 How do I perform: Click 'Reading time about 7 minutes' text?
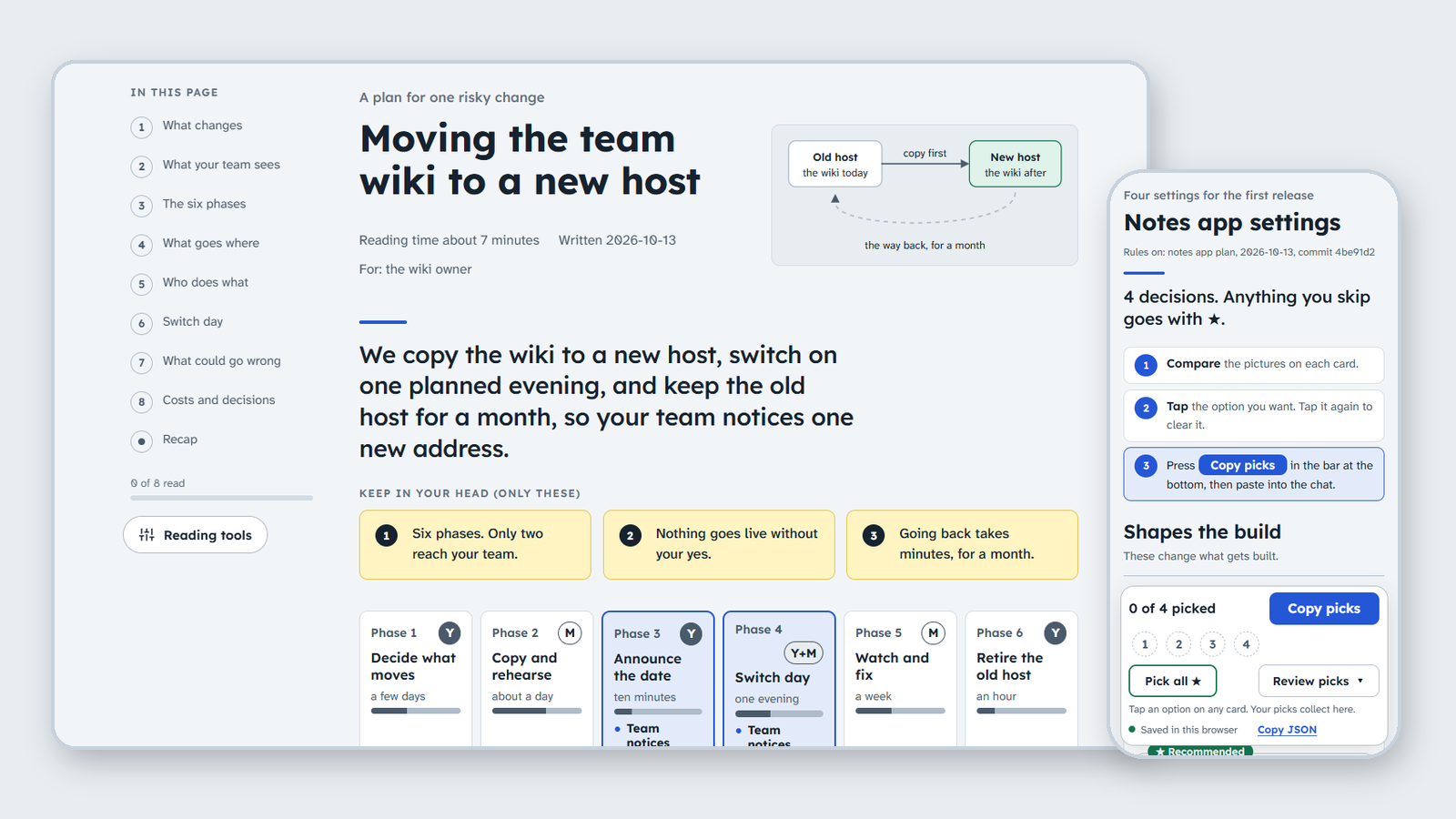click(x=449, y=240)
